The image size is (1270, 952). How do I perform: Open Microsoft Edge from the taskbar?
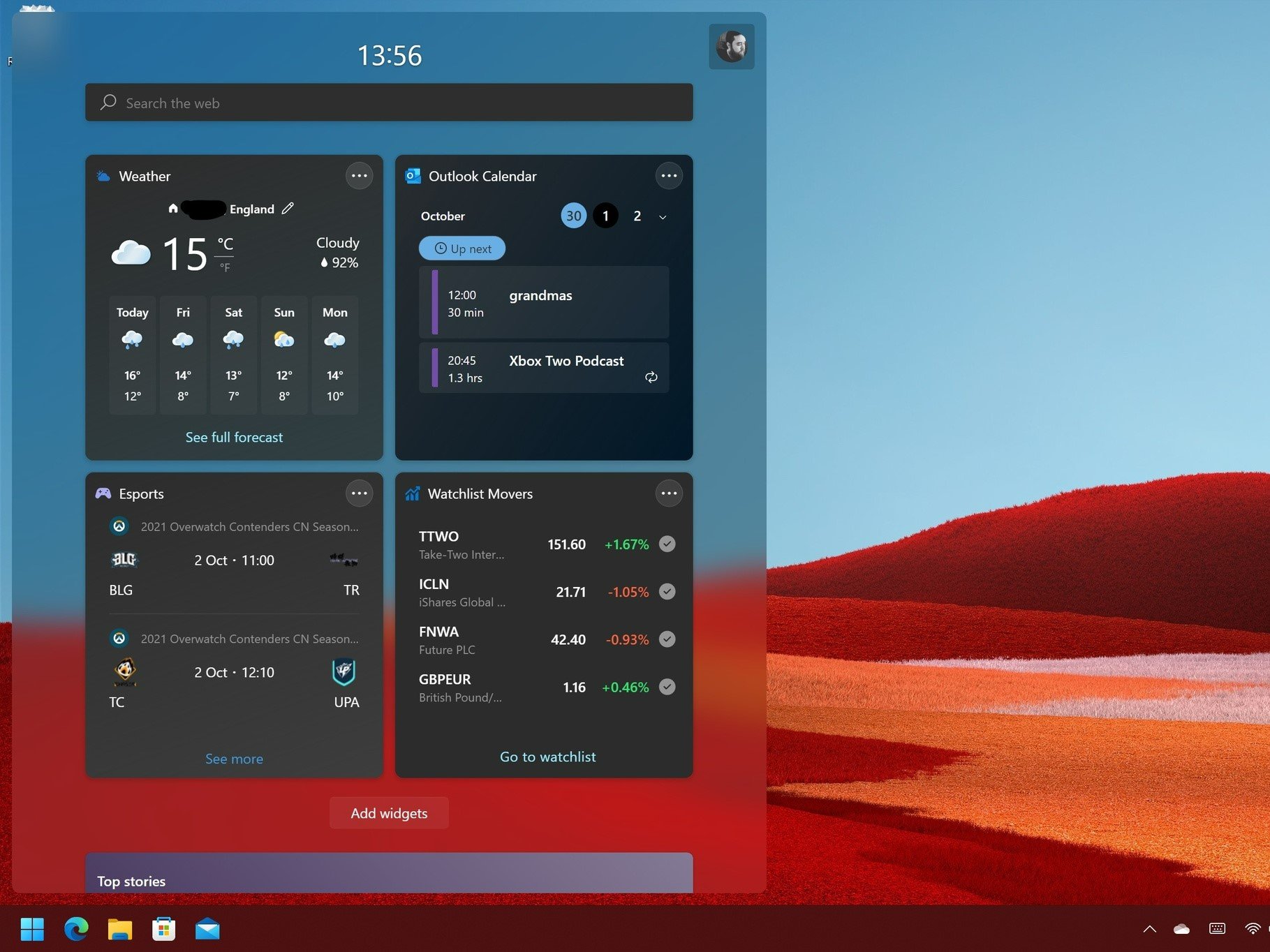(76, 929)
